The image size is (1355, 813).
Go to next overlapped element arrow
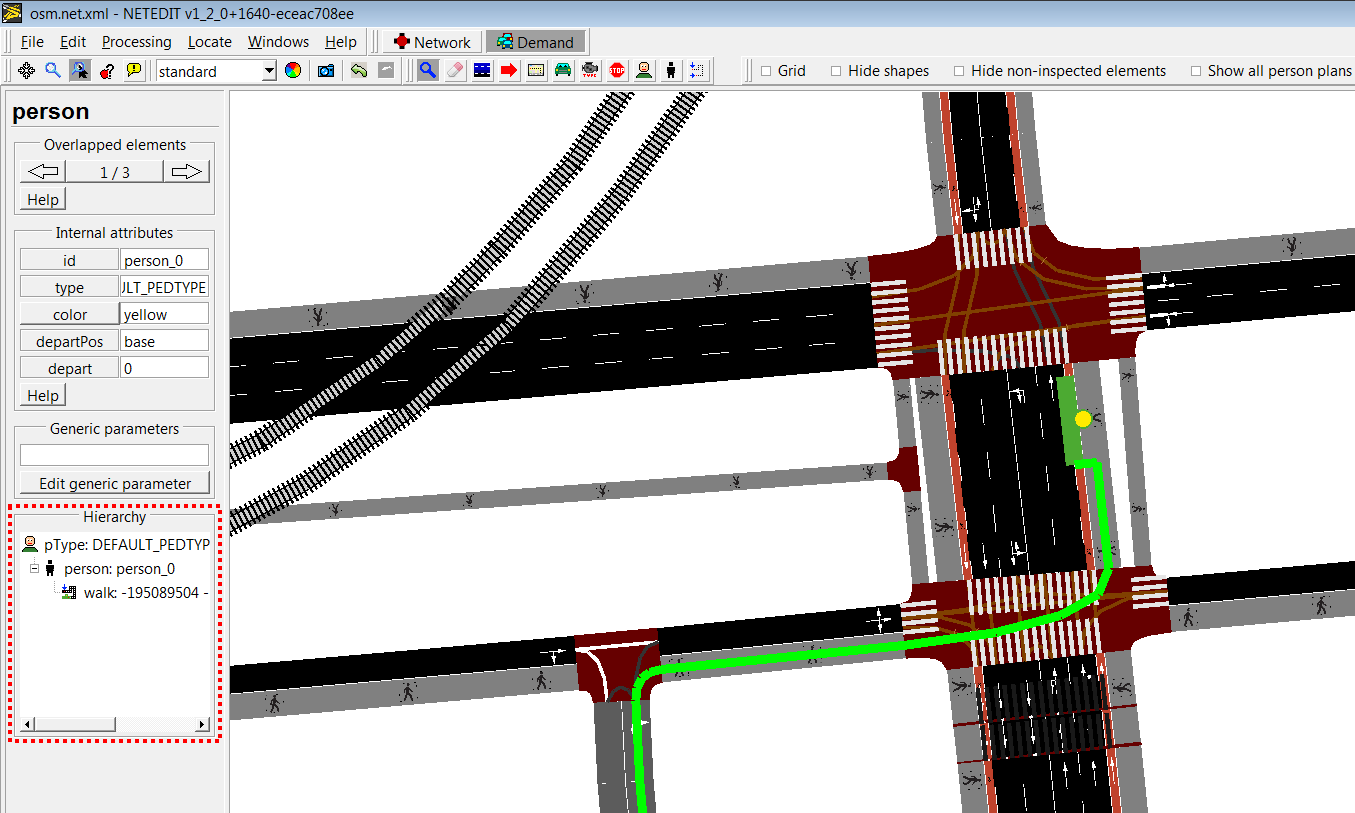tap(187, 172)
